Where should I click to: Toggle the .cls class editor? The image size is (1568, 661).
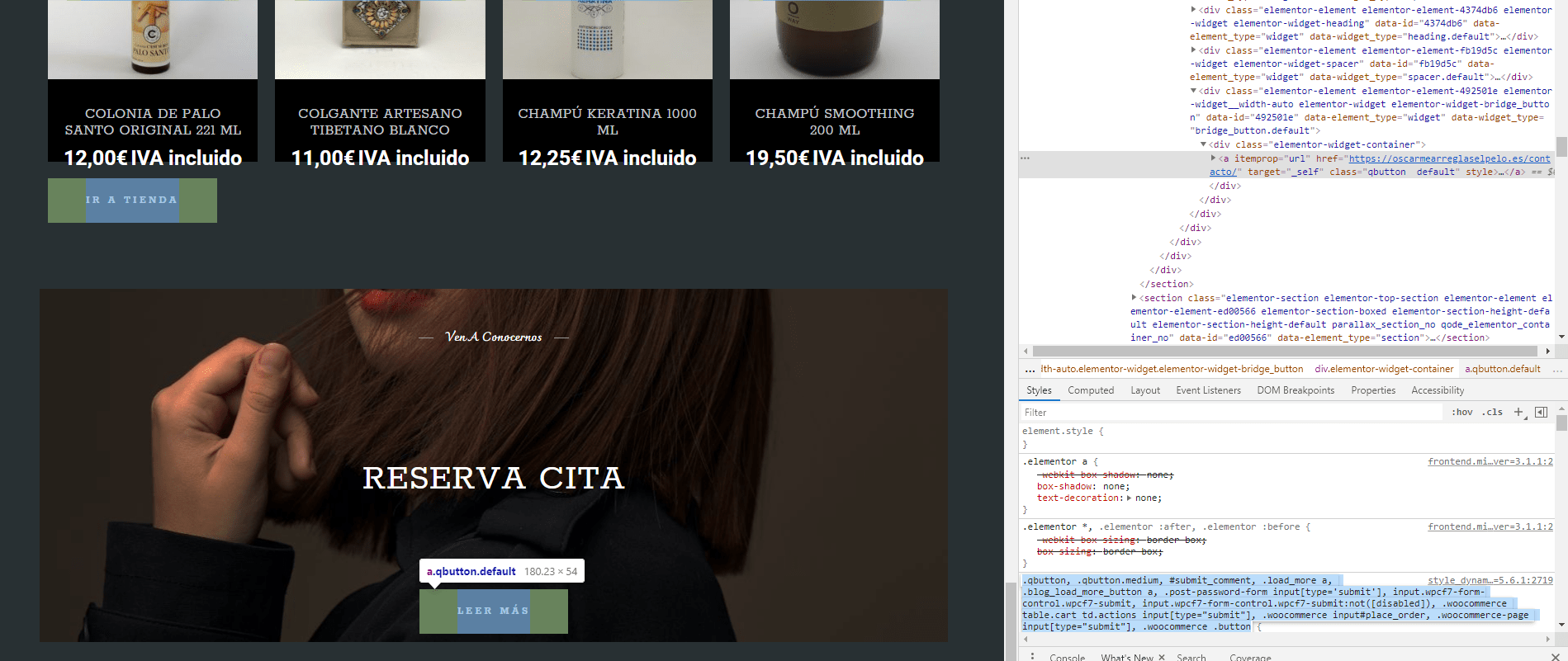click(x=1492, y=412)
